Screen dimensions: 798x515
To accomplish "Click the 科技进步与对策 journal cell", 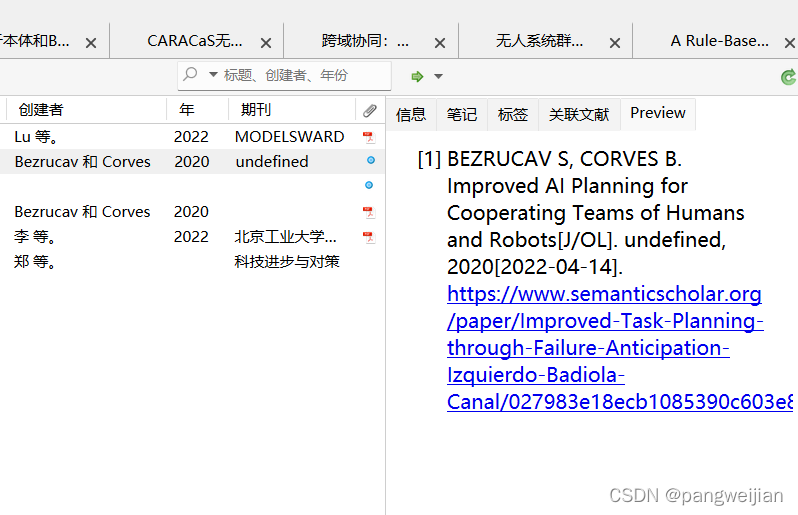I will click(287, 262).
